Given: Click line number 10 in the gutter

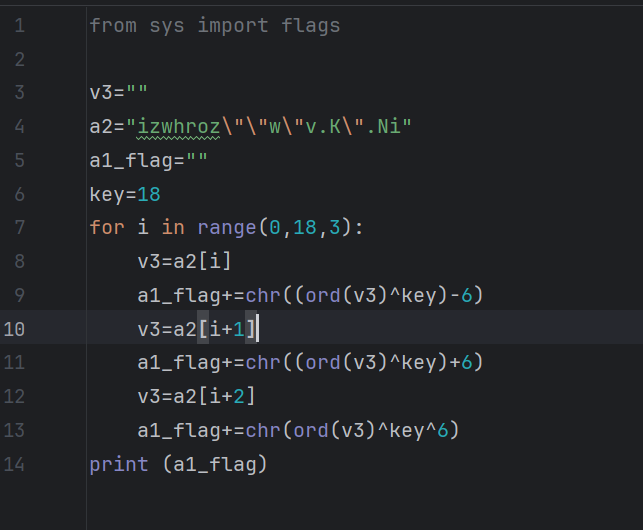Looking at the screenshot, I should point(14,329).
